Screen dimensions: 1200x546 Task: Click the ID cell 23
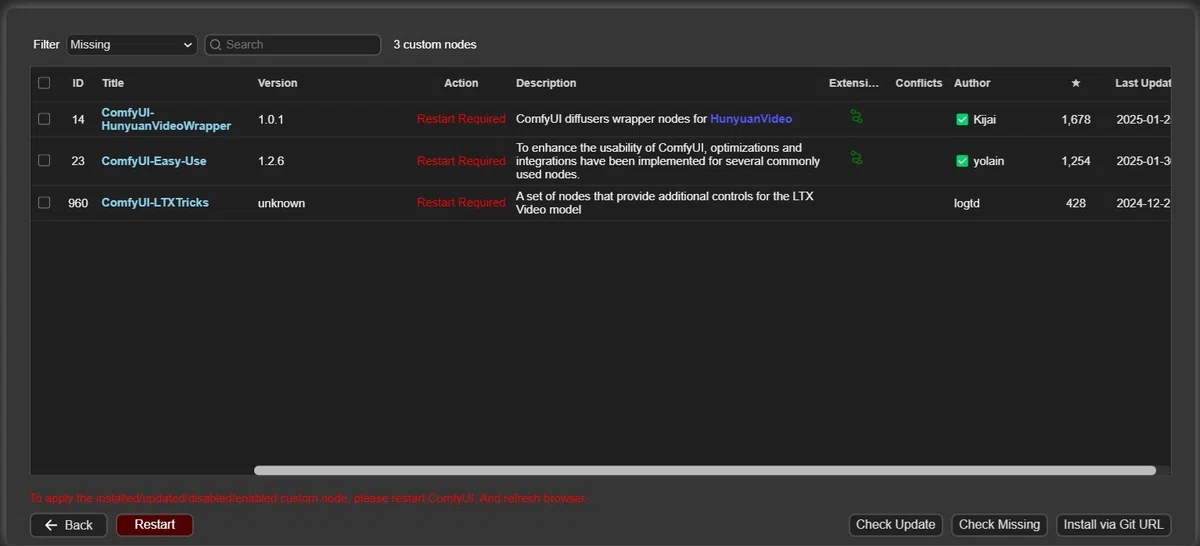click(78, 161)
